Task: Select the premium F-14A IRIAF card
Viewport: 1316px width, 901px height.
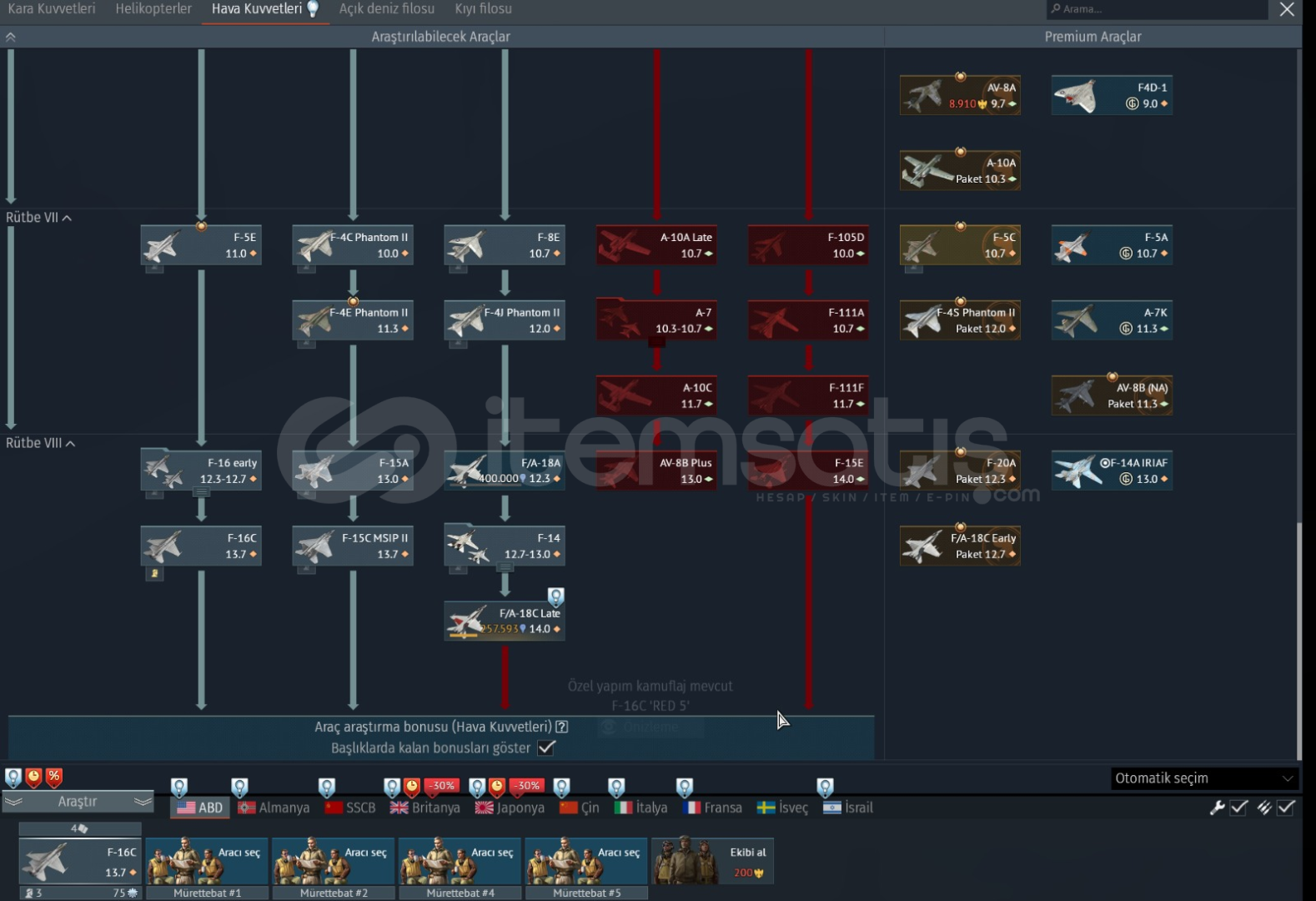Action: click(1112, 471)
